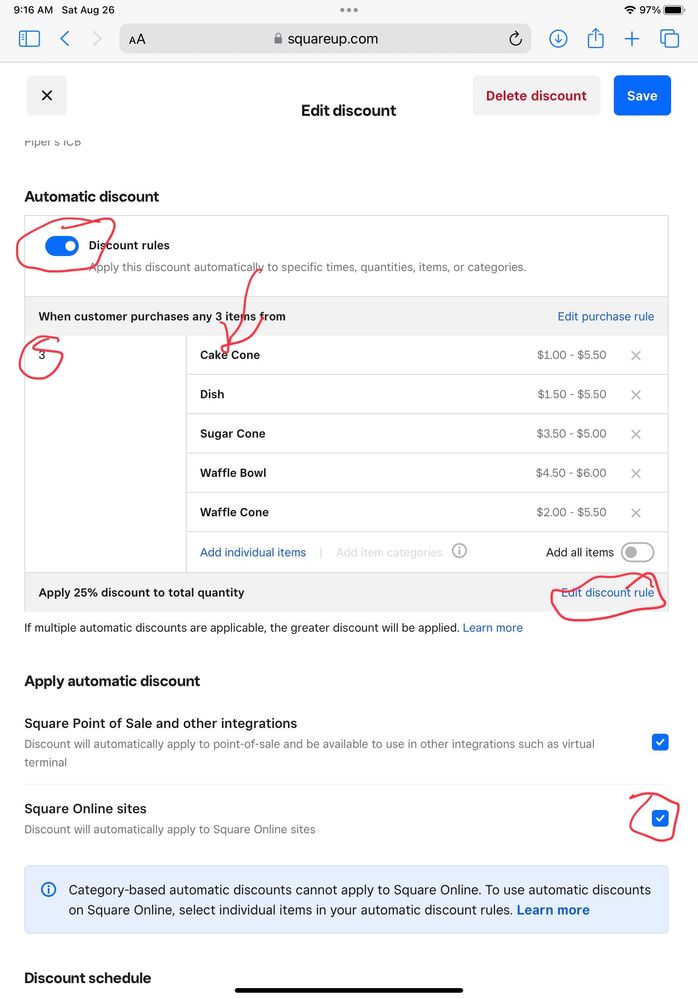Save the discount changes
The width and height of the screenshot is (698, 999).
pos(641,96)
